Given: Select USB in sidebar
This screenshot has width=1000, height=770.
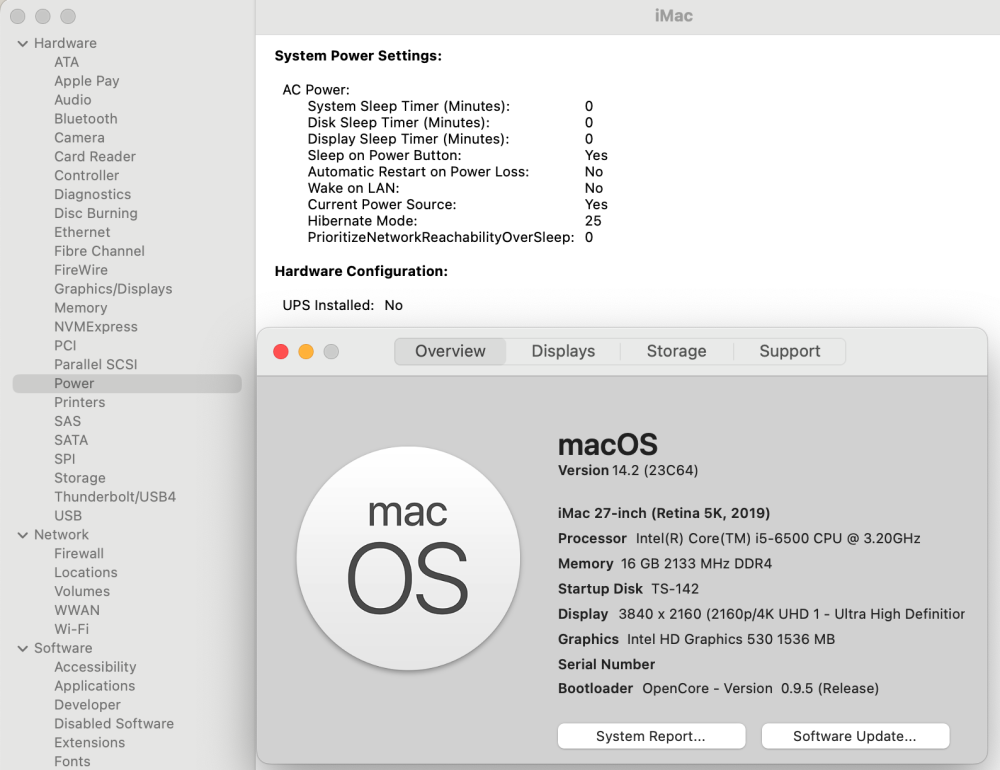Looking at the screenshot, I should click(x=68, y=516).
